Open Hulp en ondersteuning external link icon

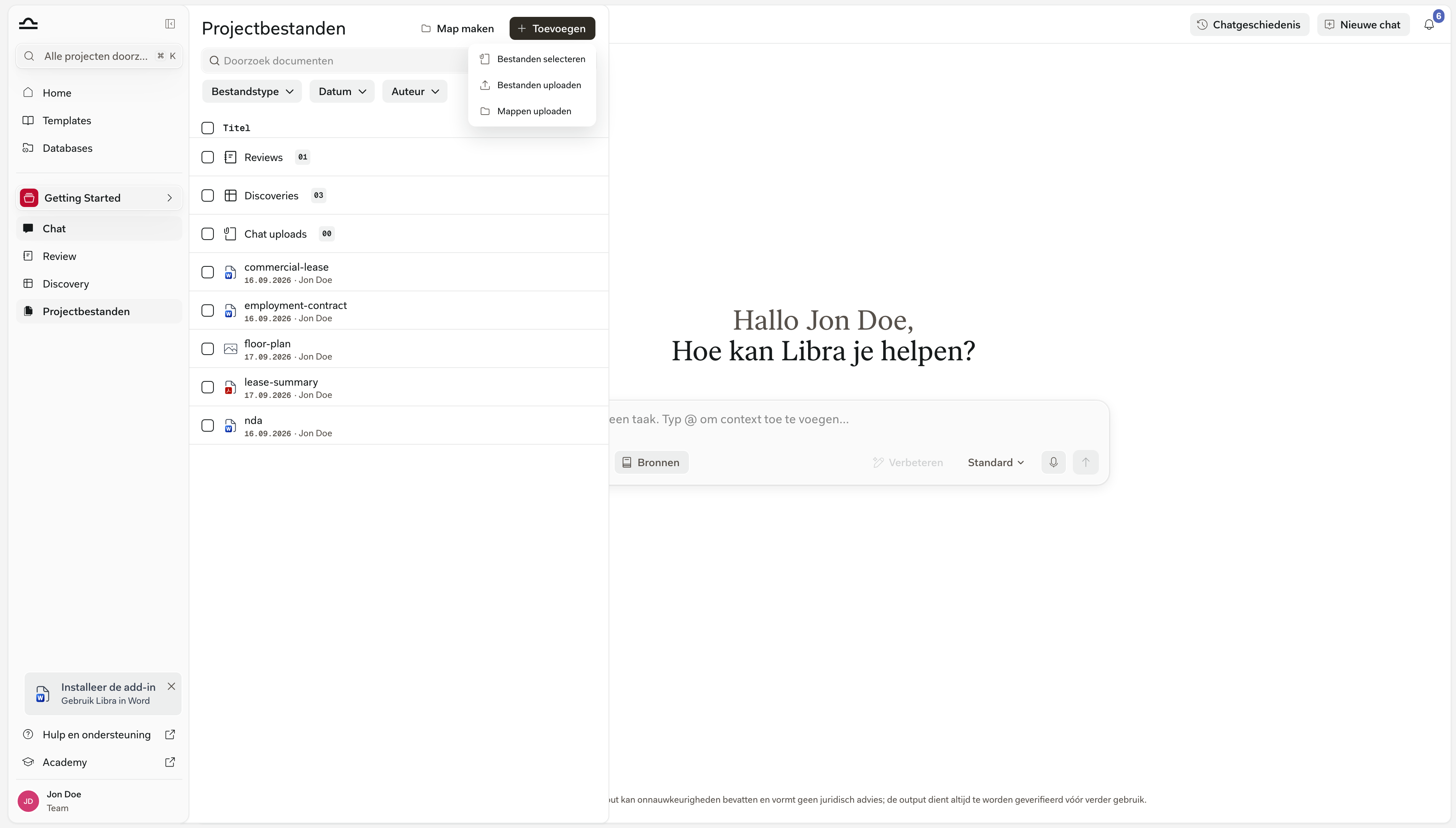pyautogui.click(x=170, y=735)
